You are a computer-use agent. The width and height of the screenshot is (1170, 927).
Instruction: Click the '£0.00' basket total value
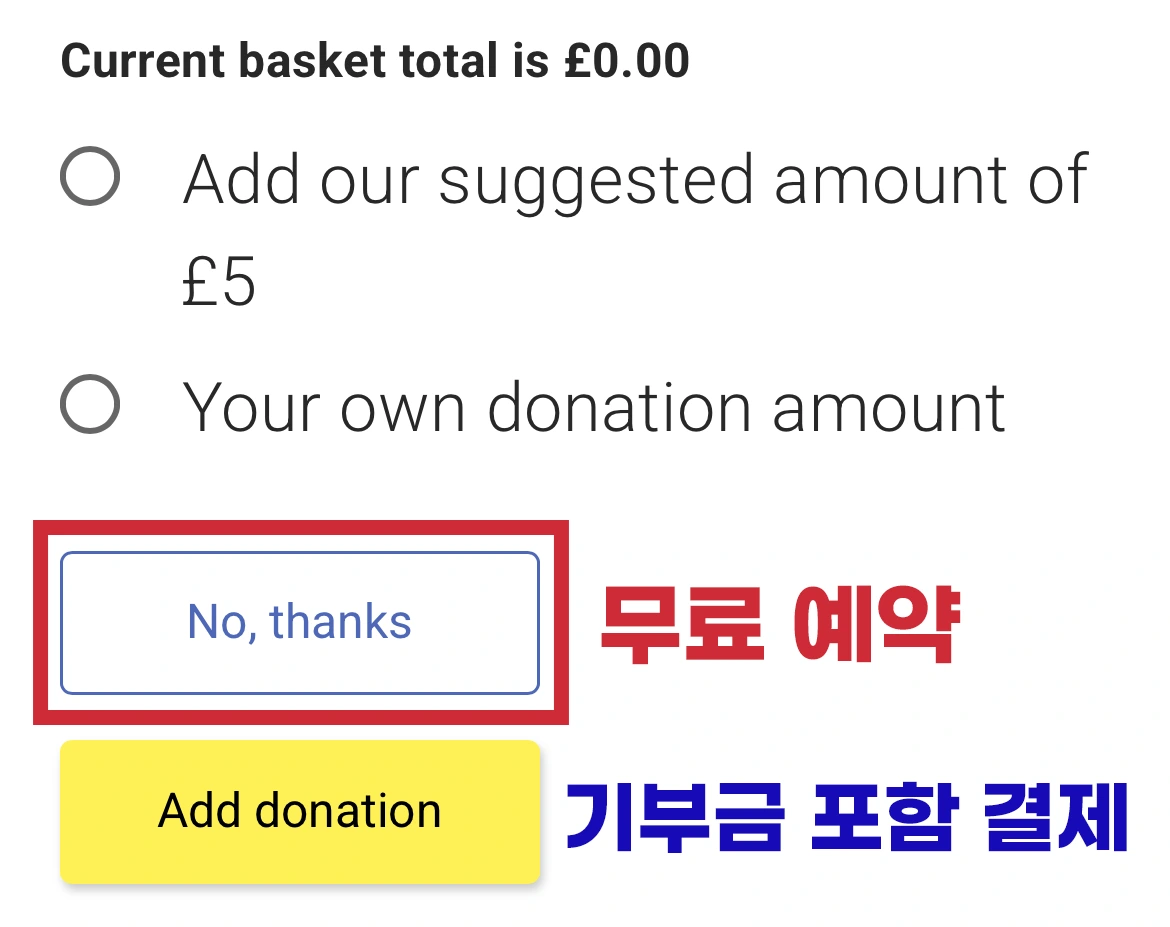626,62
